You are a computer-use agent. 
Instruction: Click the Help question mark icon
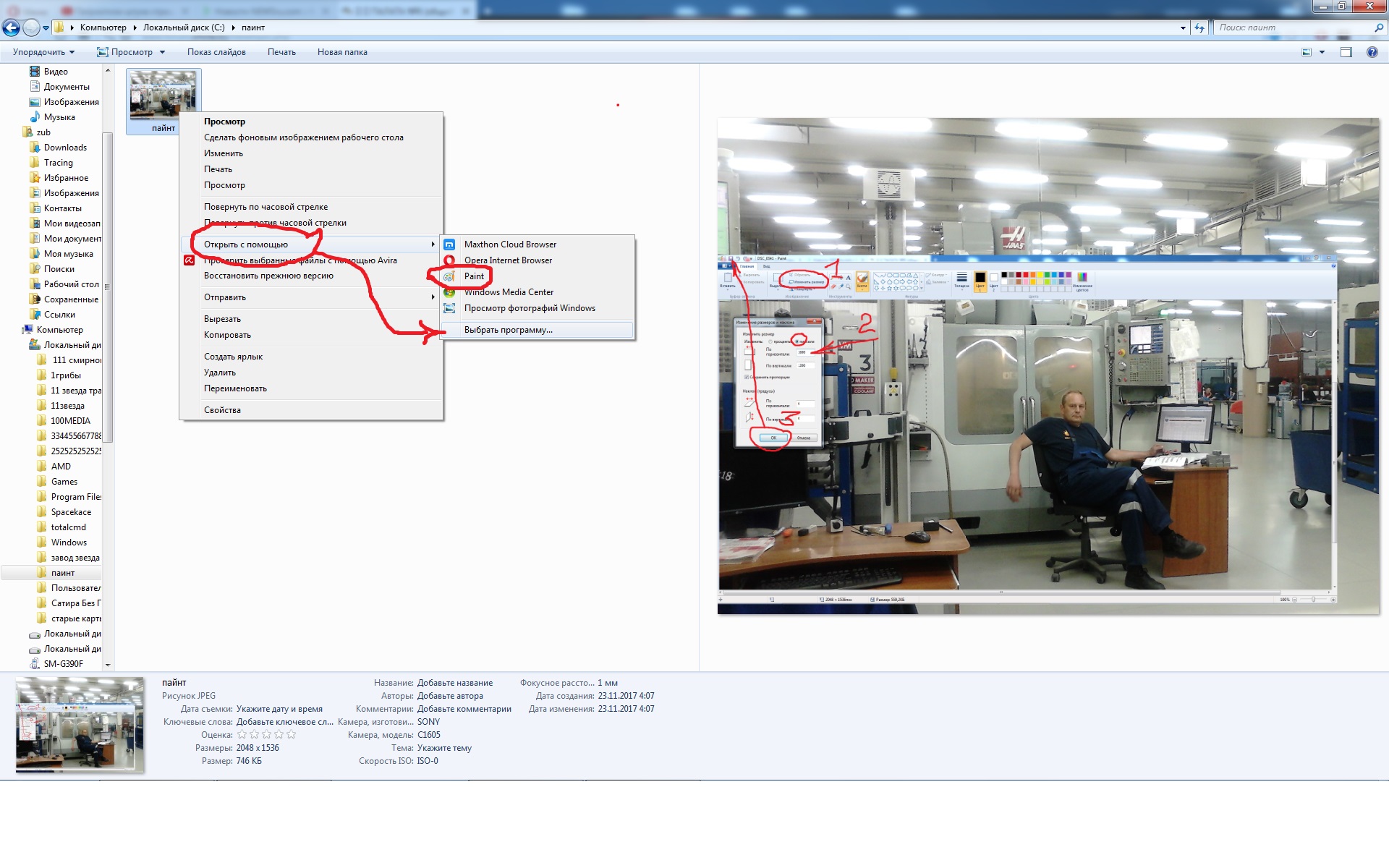1372,52
